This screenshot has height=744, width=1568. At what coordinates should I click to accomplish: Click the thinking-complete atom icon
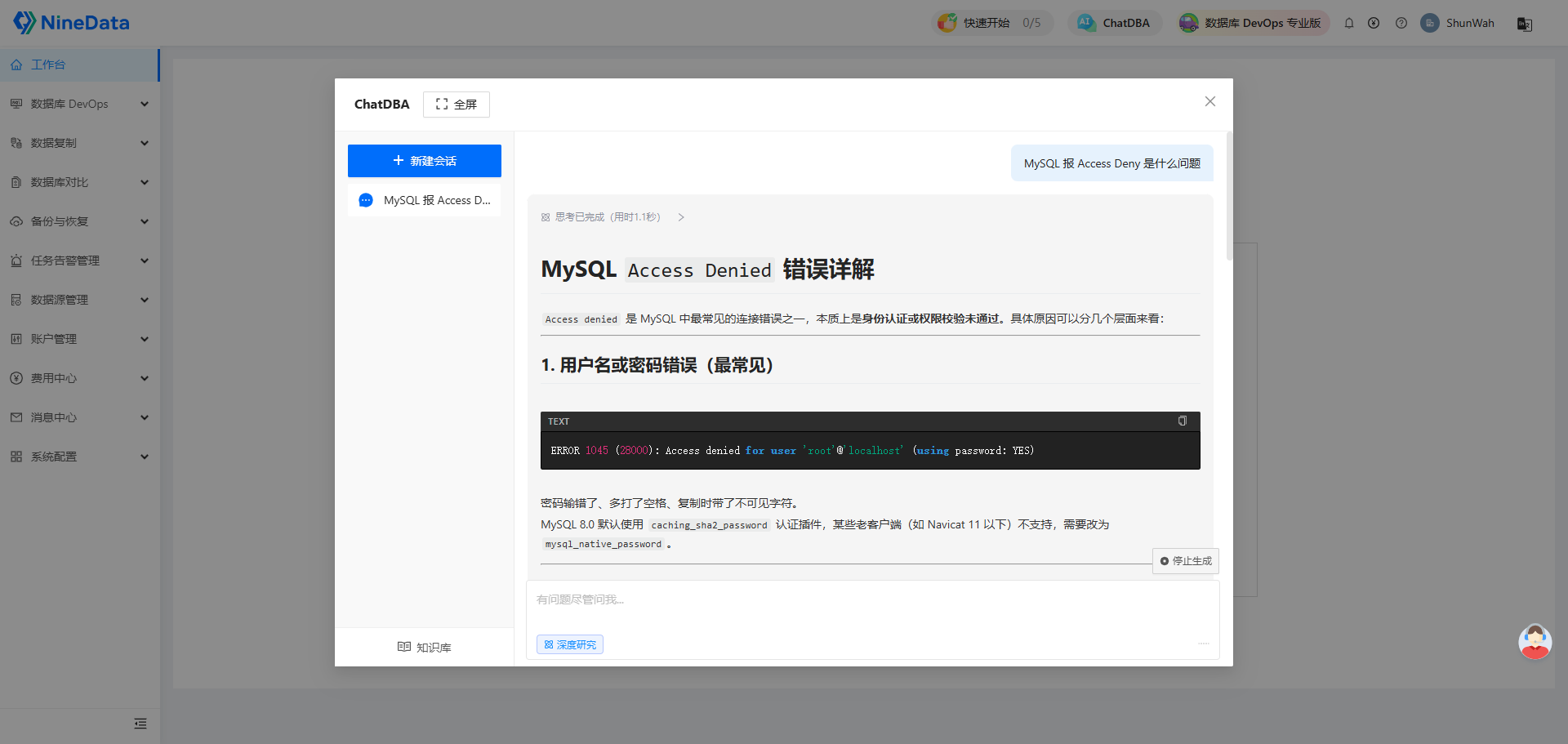(546, 217)
